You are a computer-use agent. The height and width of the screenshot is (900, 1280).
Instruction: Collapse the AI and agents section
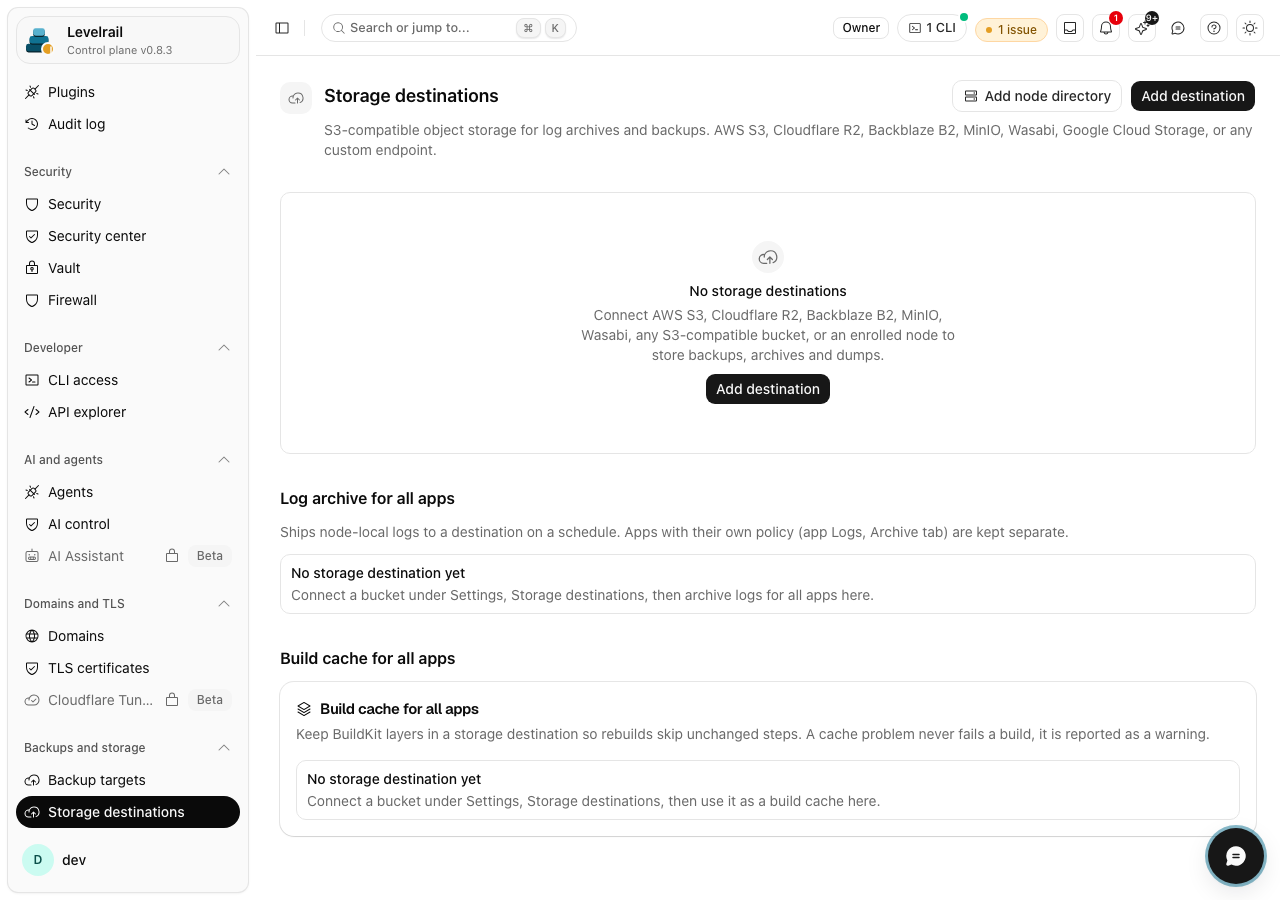tap(224, 460)
